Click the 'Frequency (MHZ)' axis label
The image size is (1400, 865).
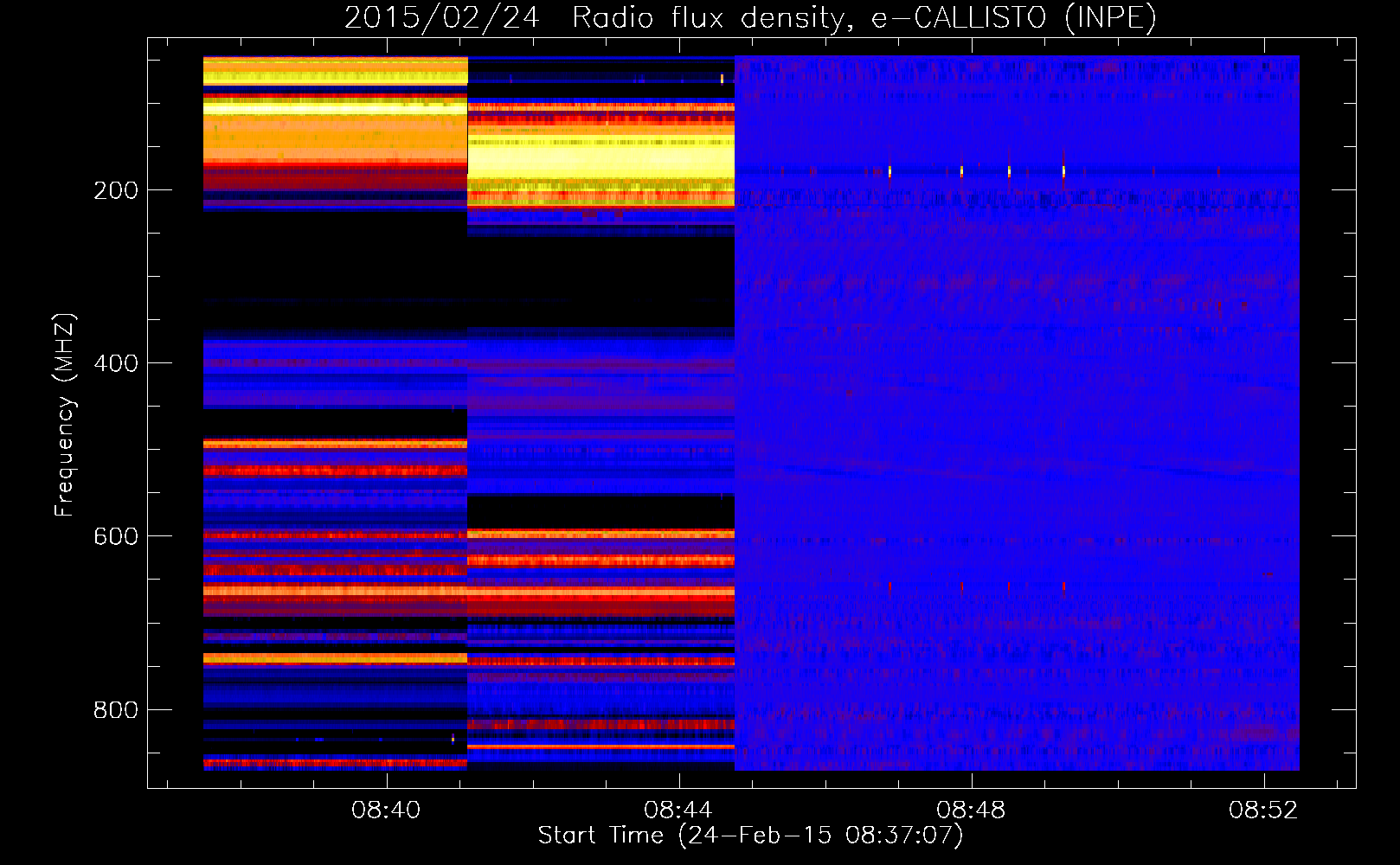[65, 415]
